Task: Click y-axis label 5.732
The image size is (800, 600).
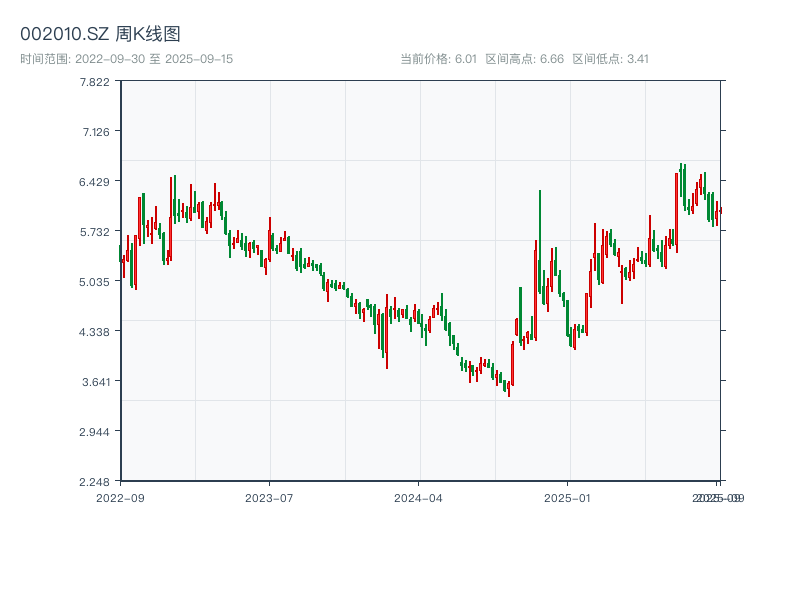Action: 95,232
